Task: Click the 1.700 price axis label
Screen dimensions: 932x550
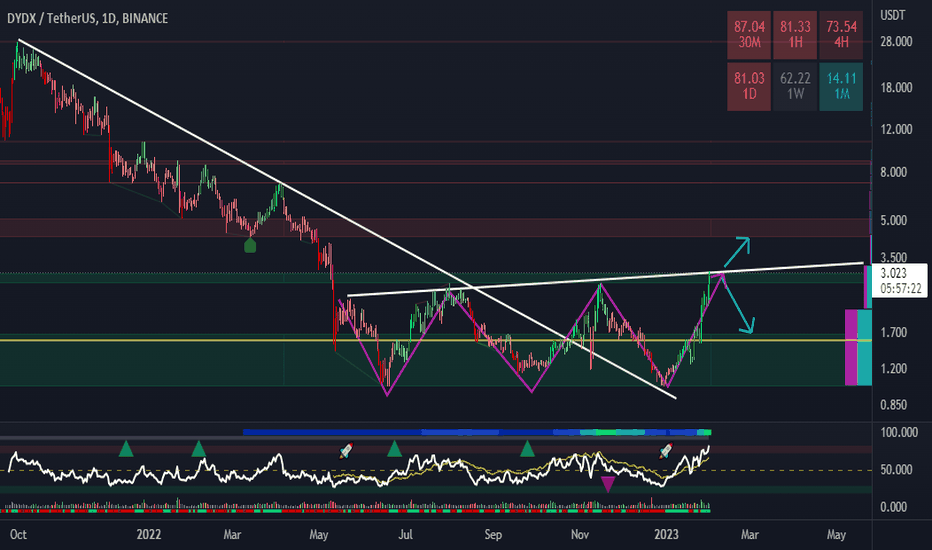Action: point(893,332)
